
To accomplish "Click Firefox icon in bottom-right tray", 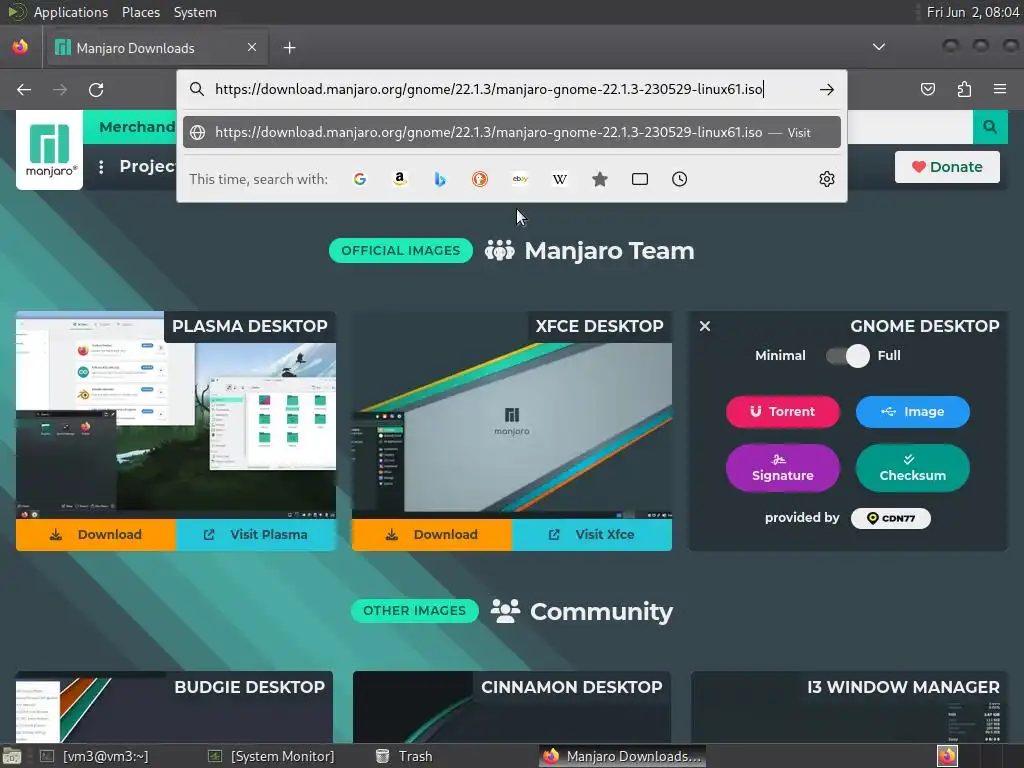I will coord(947,756).
